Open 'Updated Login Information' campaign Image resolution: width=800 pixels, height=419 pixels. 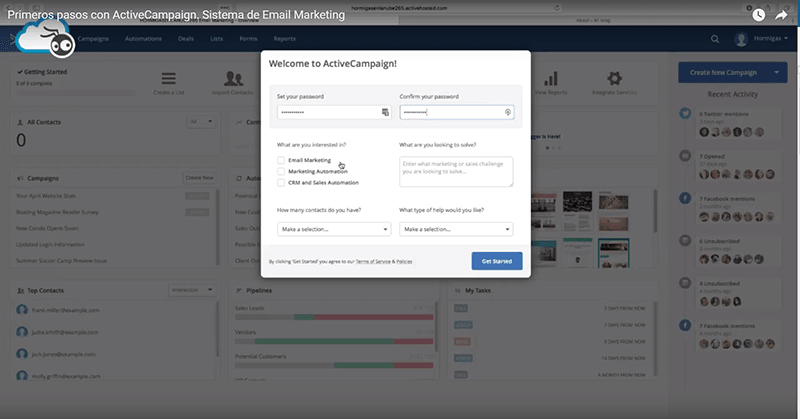(50, 245)
